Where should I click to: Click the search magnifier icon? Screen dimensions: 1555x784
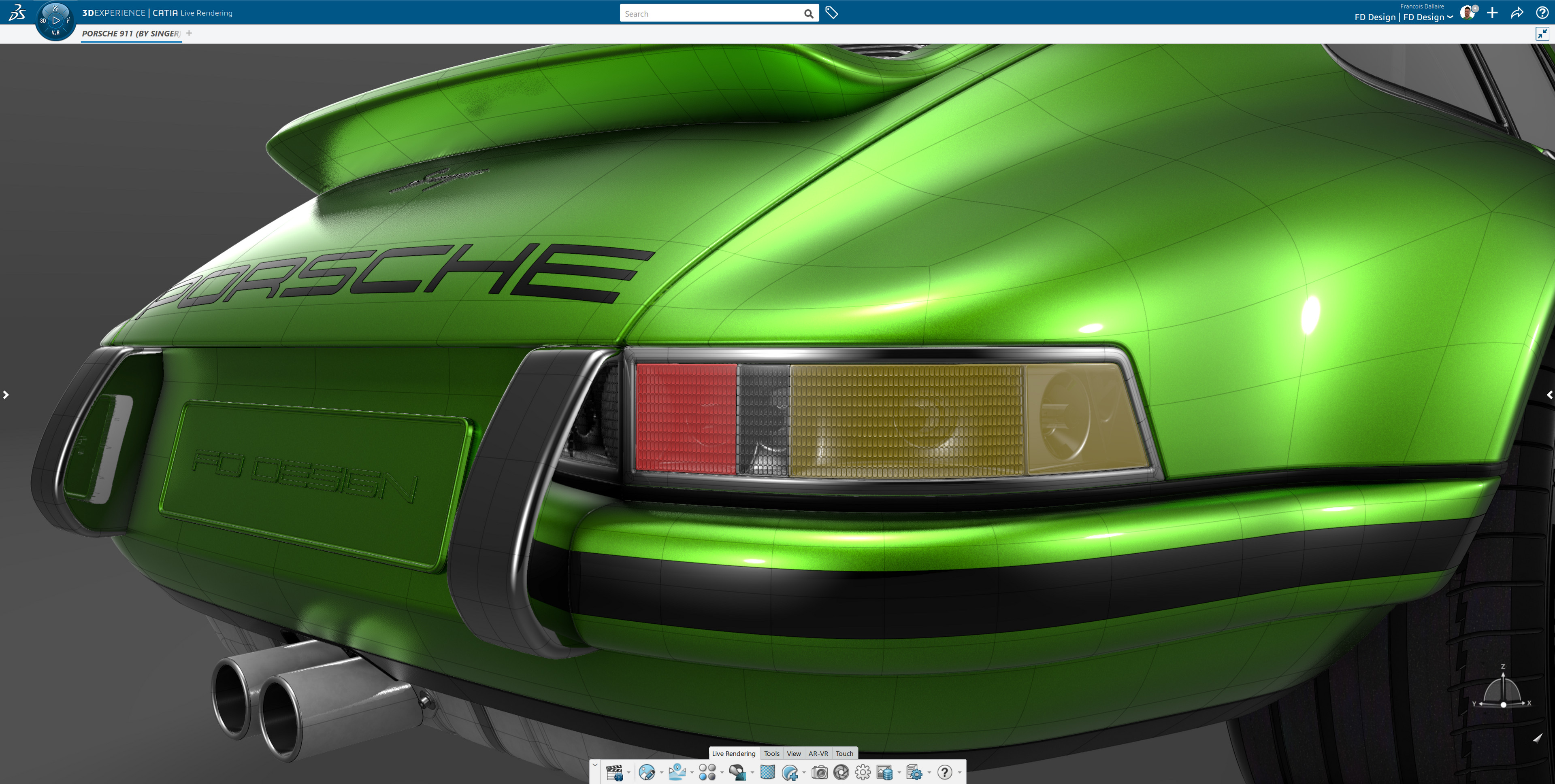pos(809,13)
